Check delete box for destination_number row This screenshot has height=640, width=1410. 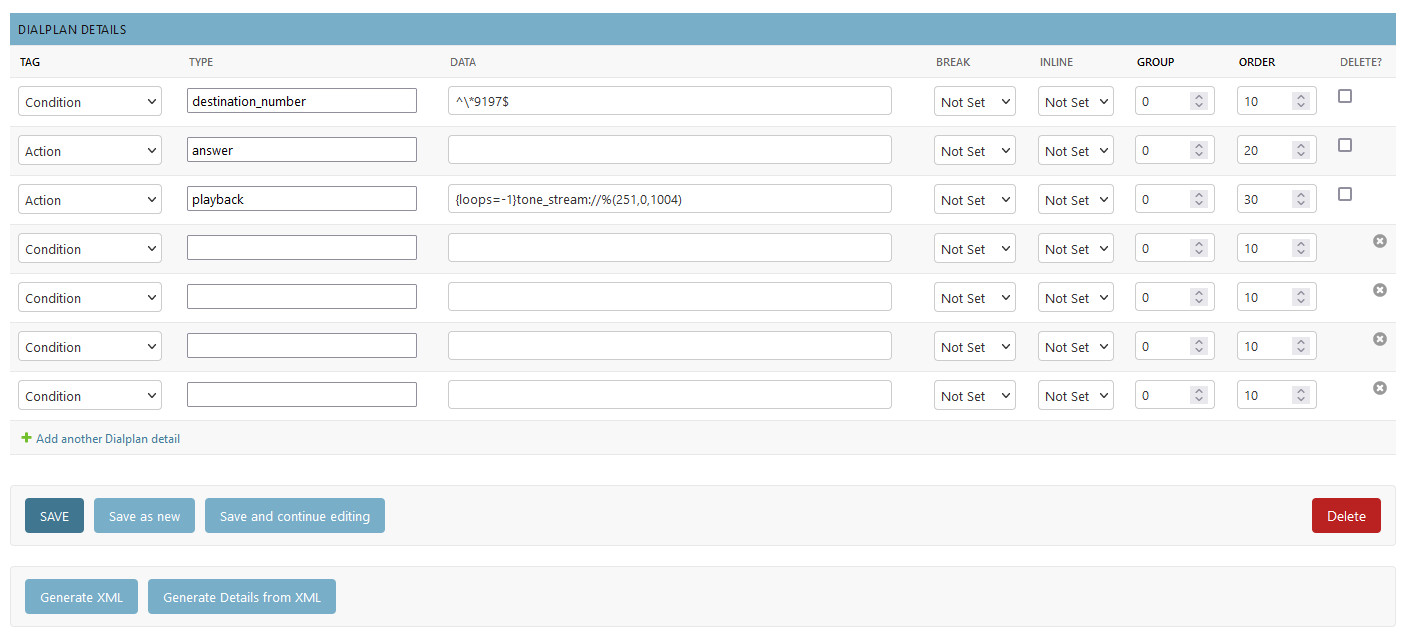coord(1345,96)
